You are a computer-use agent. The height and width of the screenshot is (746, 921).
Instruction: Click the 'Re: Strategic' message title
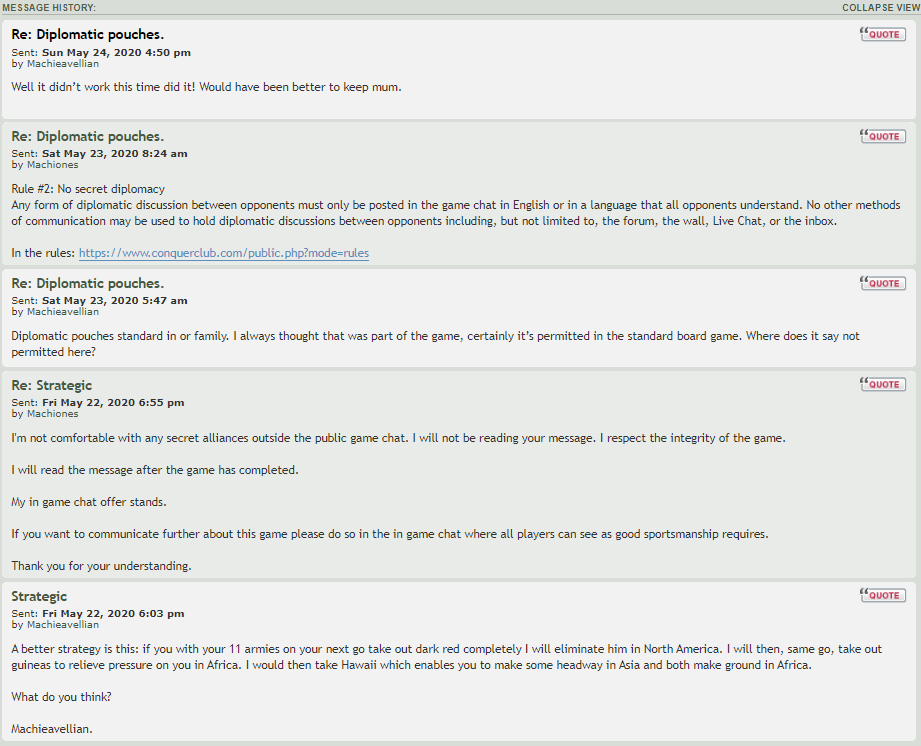[52, 385]
